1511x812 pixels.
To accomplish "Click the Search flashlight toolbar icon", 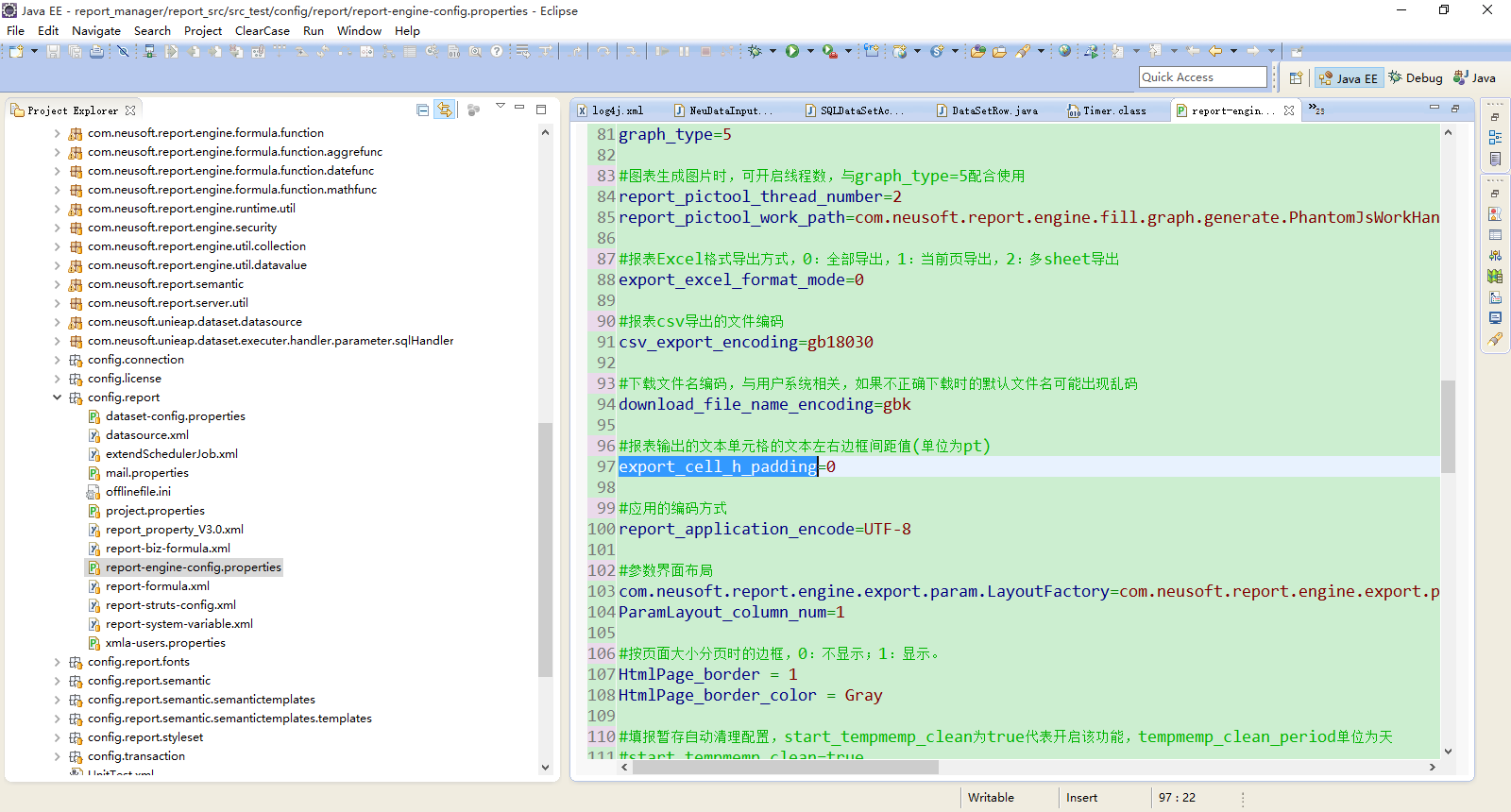I will click(x=1024, y=51).
